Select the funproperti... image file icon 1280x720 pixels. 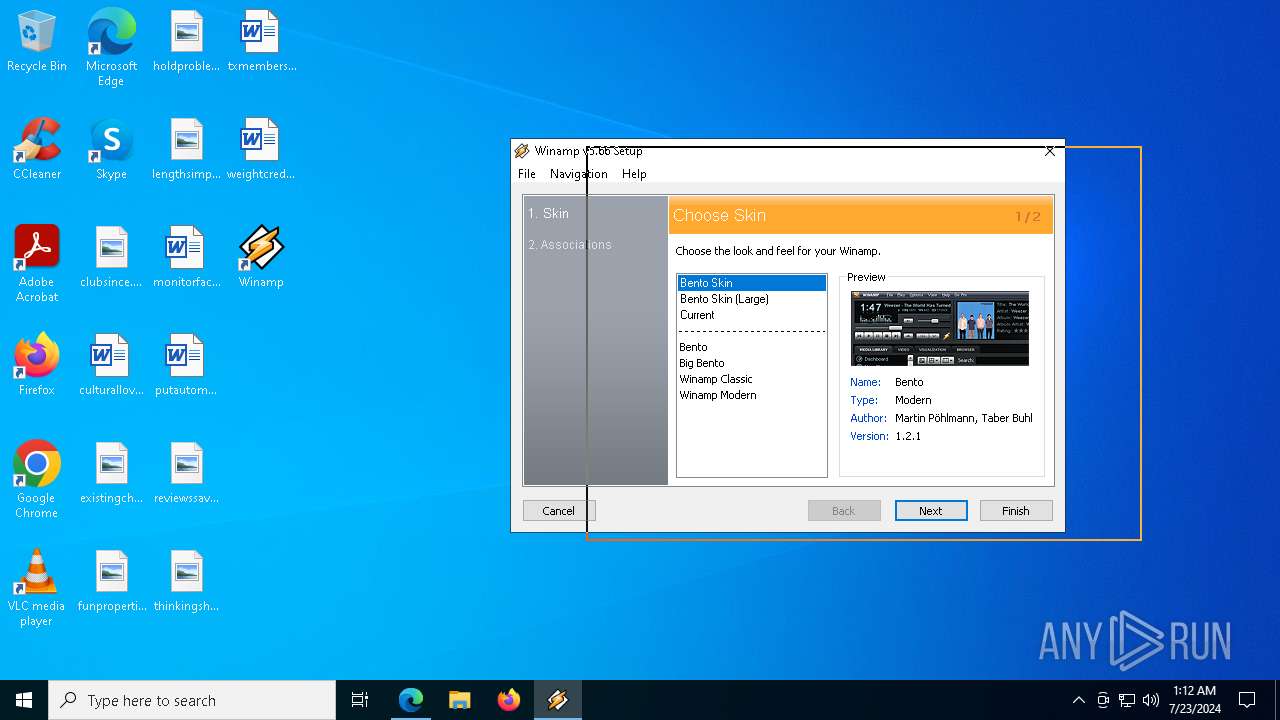point(111,581)
